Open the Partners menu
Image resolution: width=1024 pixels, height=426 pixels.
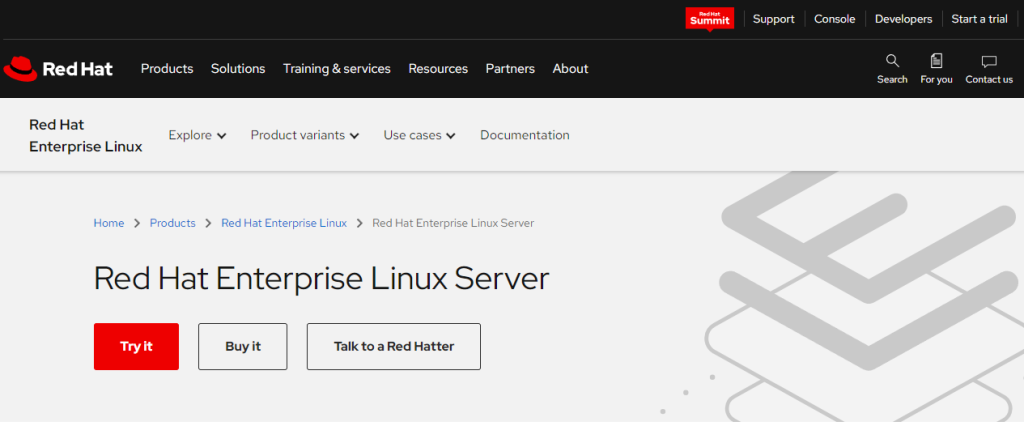coord(510,69)
